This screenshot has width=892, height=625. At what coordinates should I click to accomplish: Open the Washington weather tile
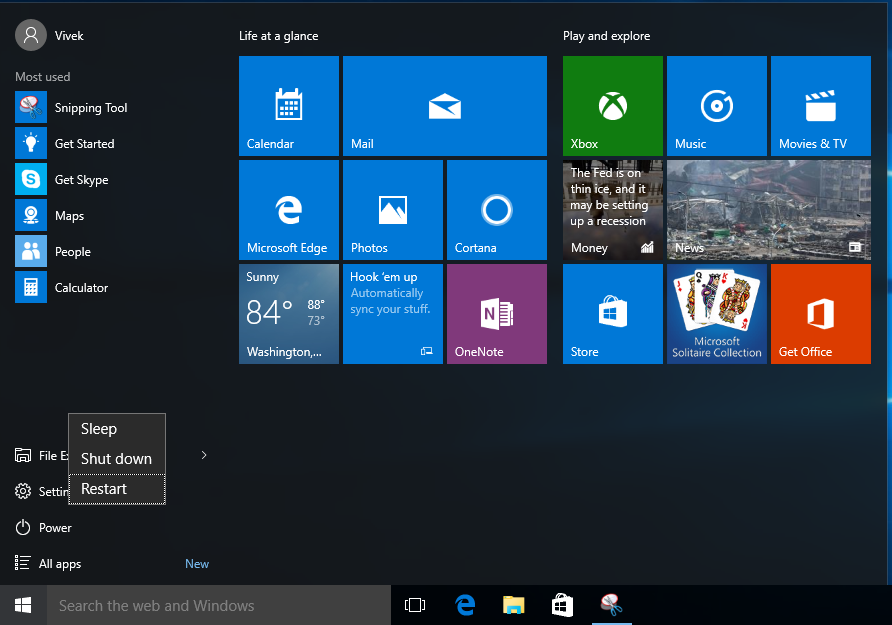[x=288, y=313]
